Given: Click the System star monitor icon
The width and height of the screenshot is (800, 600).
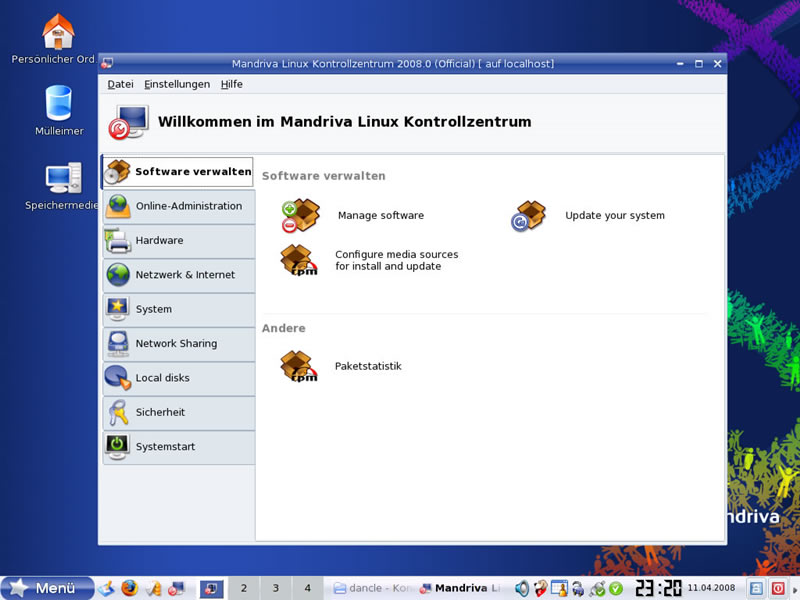Looking at the screenshot, I should pos(118,309).
